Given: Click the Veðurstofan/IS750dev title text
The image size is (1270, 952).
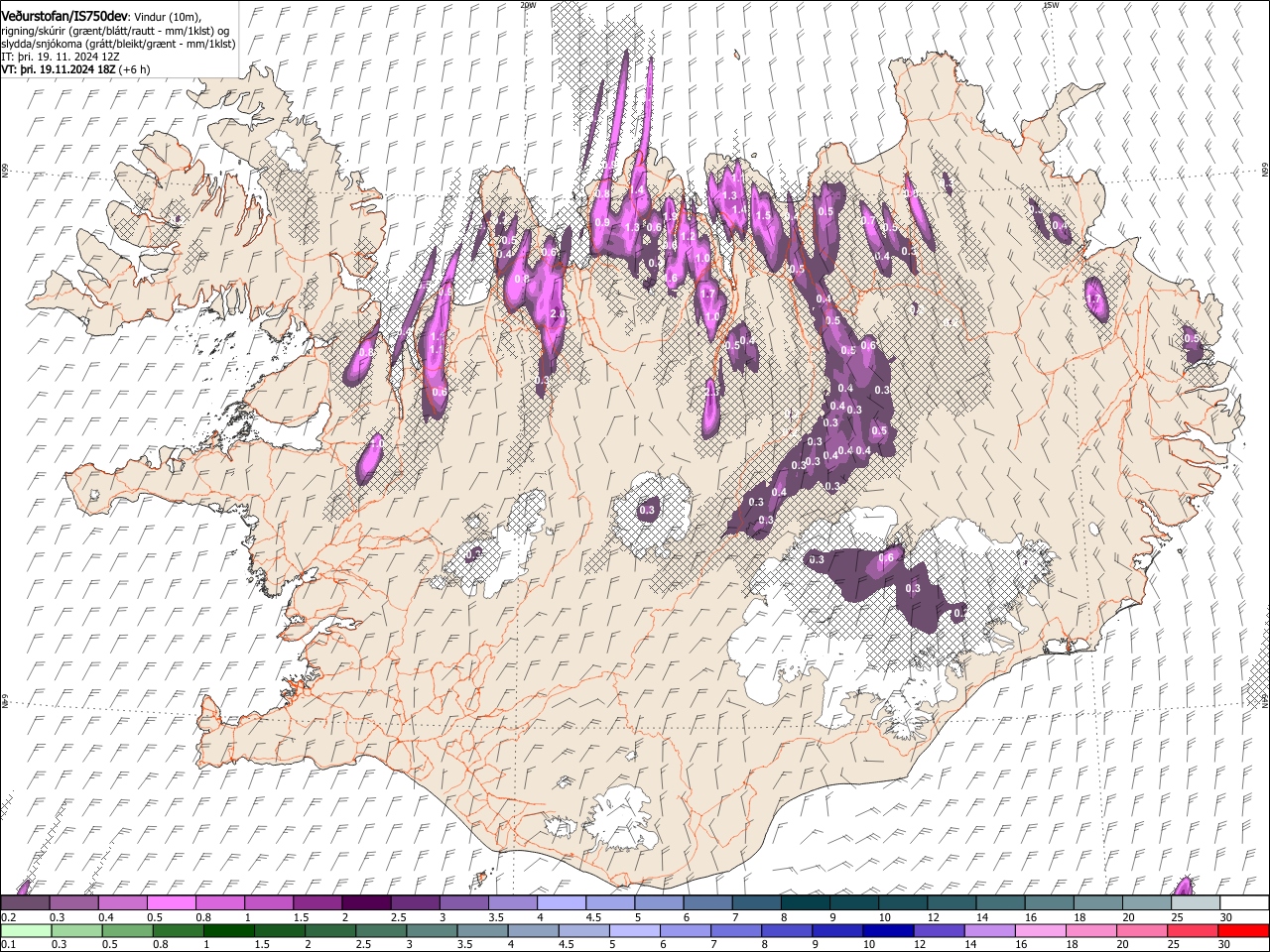Looking at the screenshot, I should tap(64, 17).
